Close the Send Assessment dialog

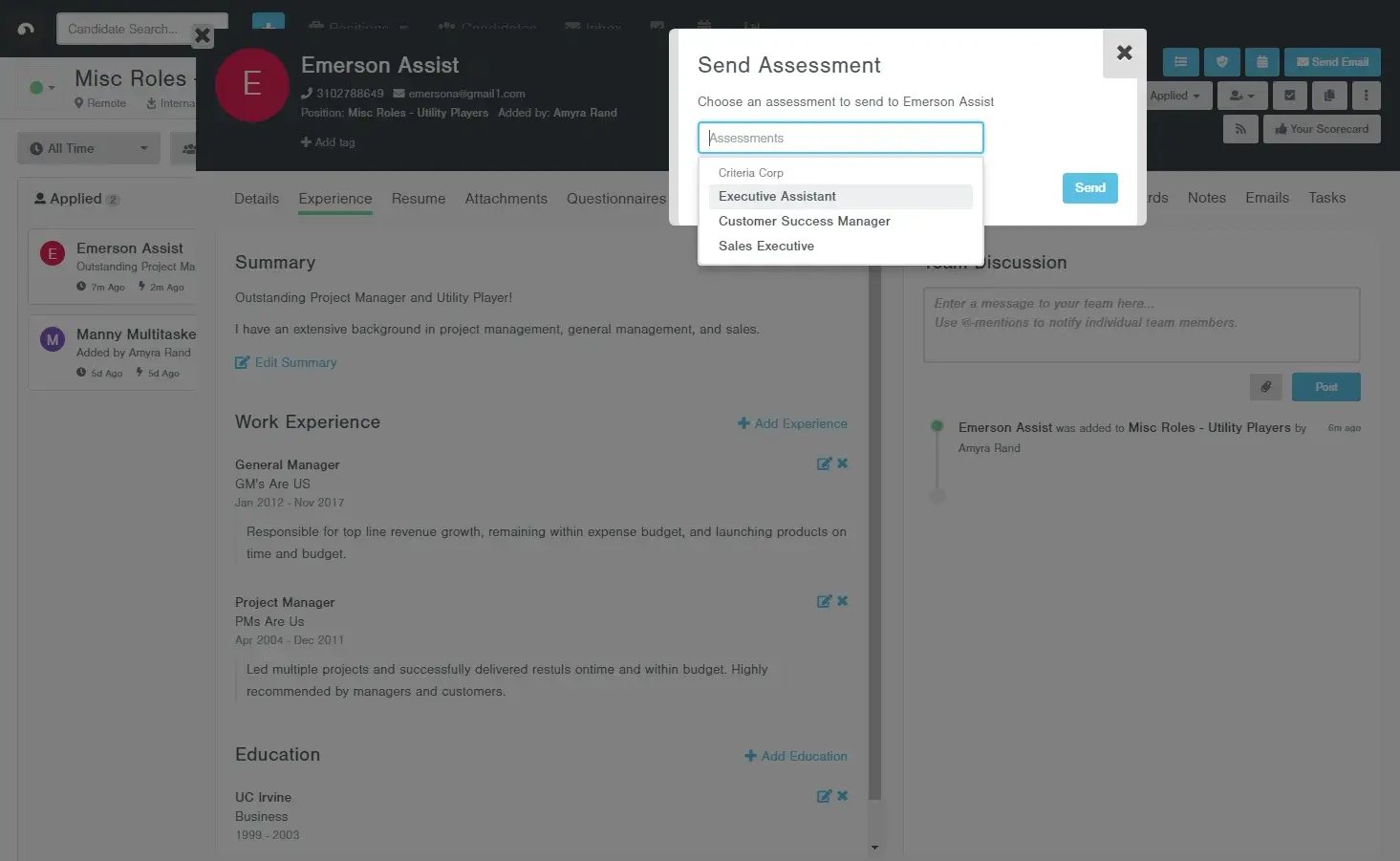pos(1125,53)
